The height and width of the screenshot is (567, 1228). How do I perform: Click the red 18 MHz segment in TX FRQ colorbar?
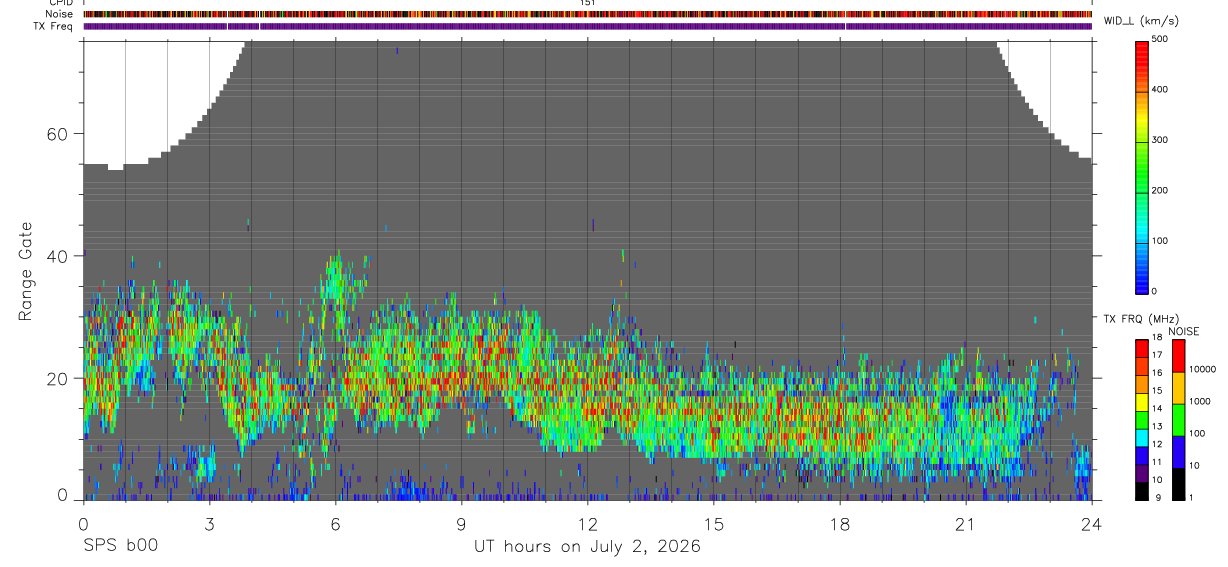click(1142, 348)
